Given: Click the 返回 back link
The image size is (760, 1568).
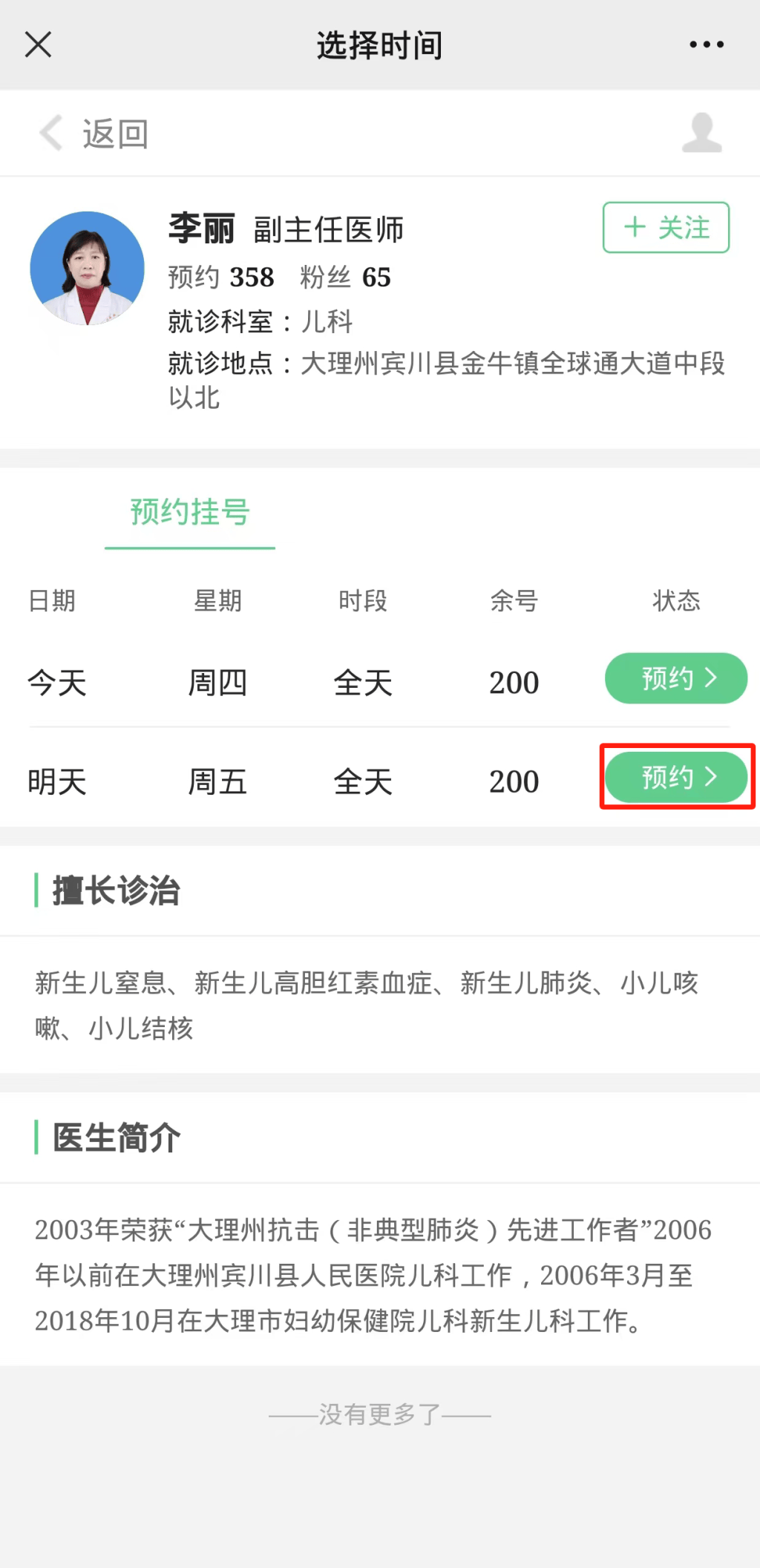Looking at the screenshot, I should click(115, 134).
